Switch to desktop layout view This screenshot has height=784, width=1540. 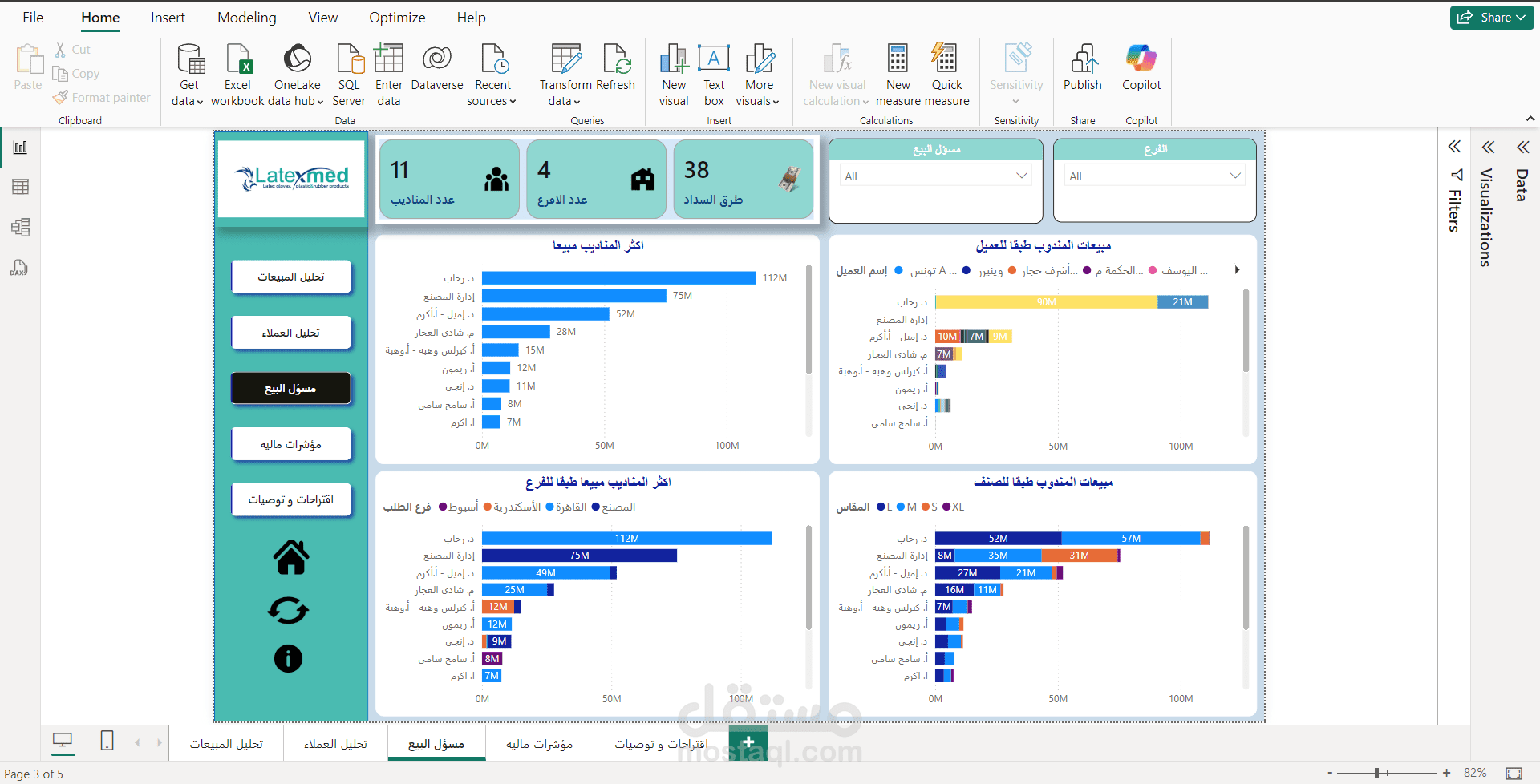coord(63,742)
